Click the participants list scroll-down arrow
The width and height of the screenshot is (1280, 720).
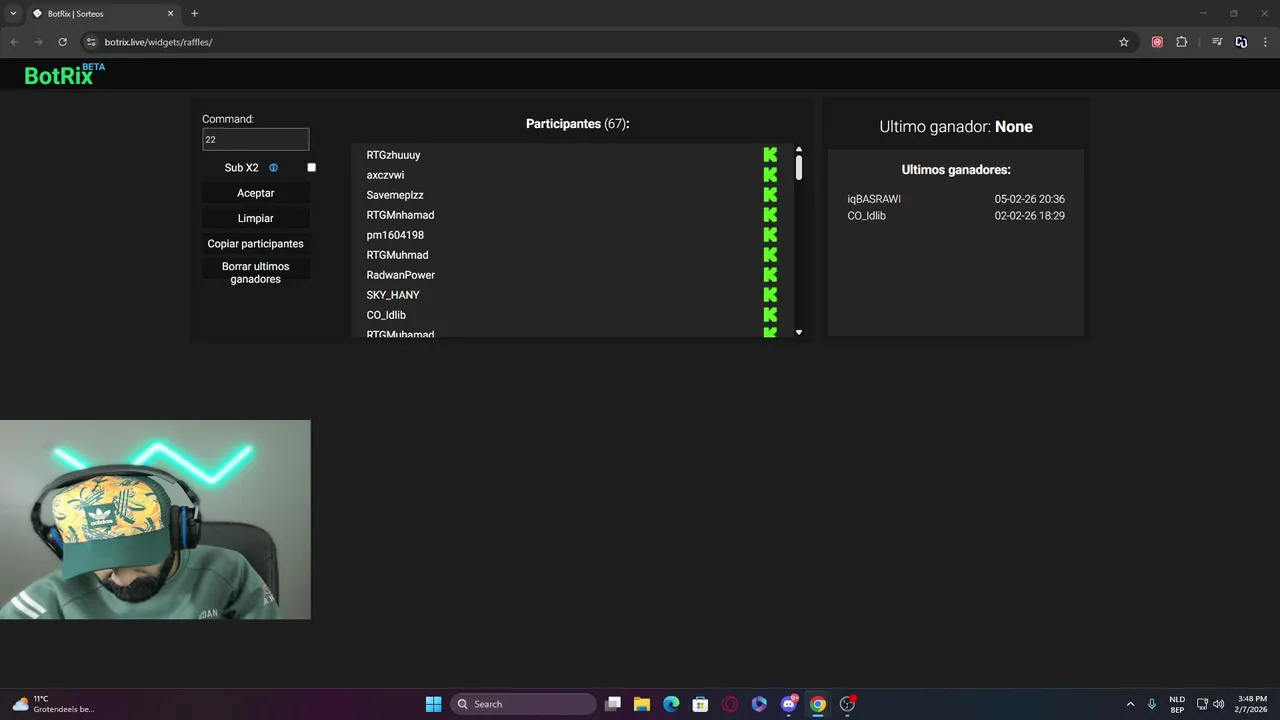tap(799, 332)
